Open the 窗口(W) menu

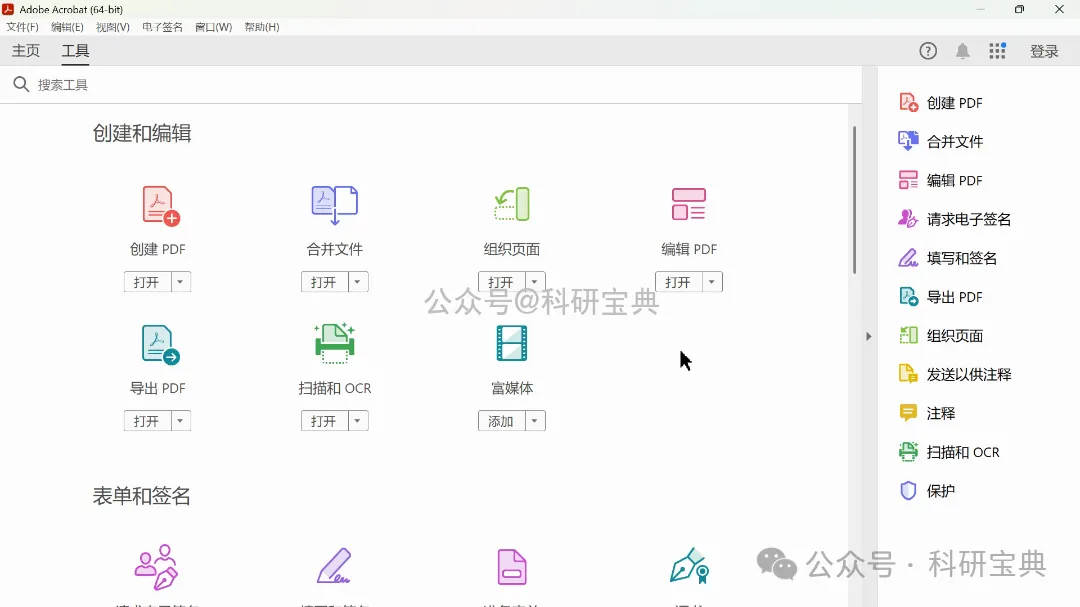[x=214, y=27]
